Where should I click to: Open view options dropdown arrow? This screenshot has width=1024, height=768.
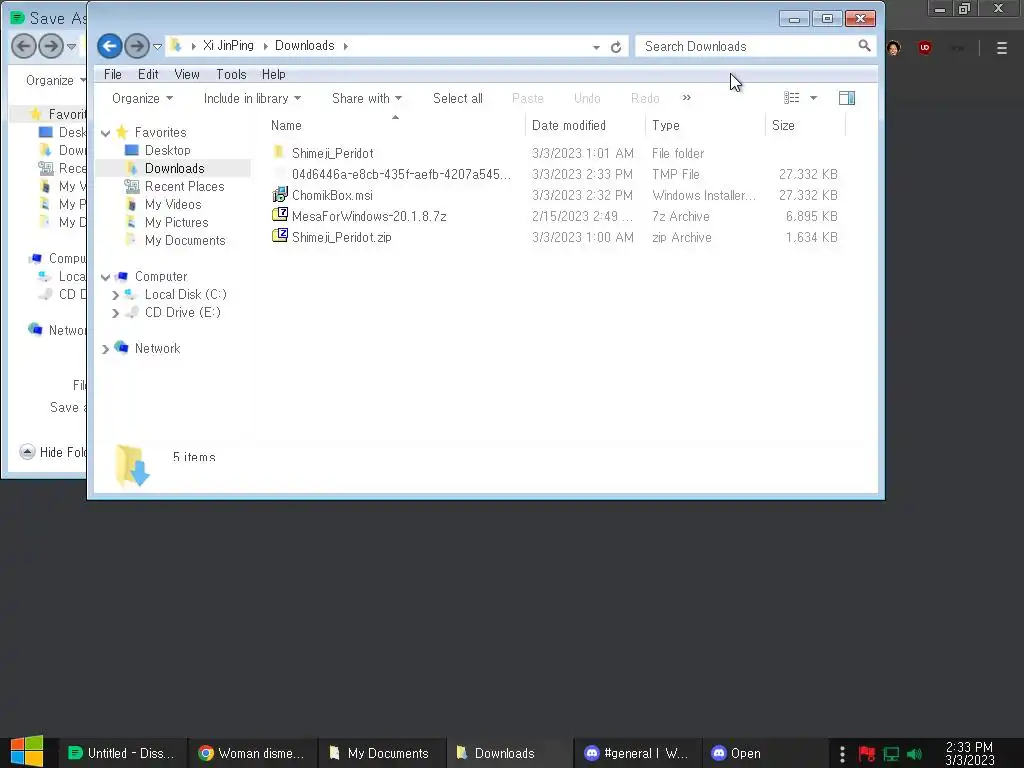pos(813,98)
